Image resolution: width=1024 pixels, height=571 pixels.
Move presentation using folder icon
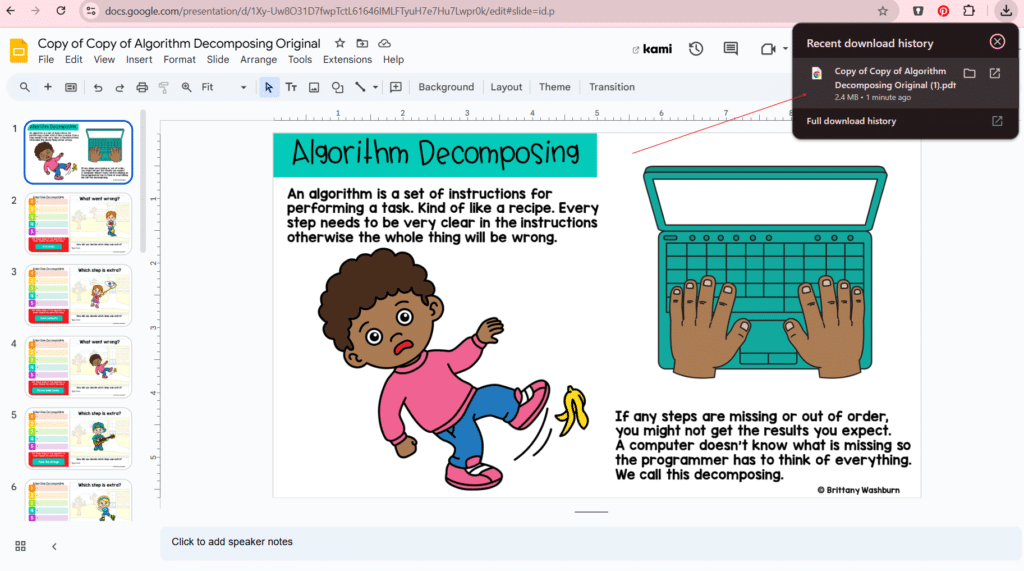(362, 43)
